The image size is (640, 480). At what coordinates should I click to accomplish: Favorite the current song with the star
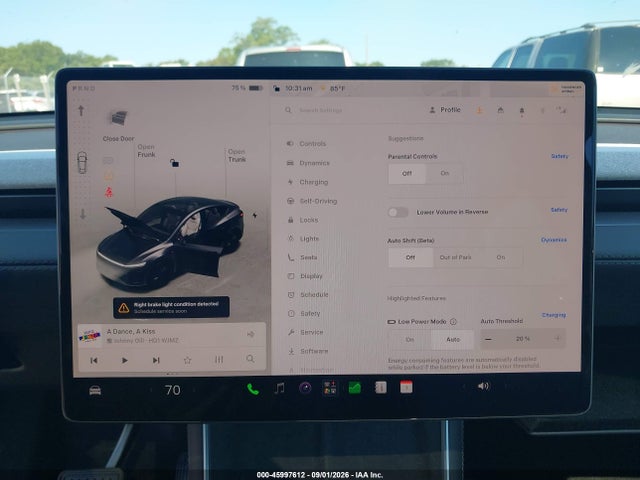click(x=187, y=360)
